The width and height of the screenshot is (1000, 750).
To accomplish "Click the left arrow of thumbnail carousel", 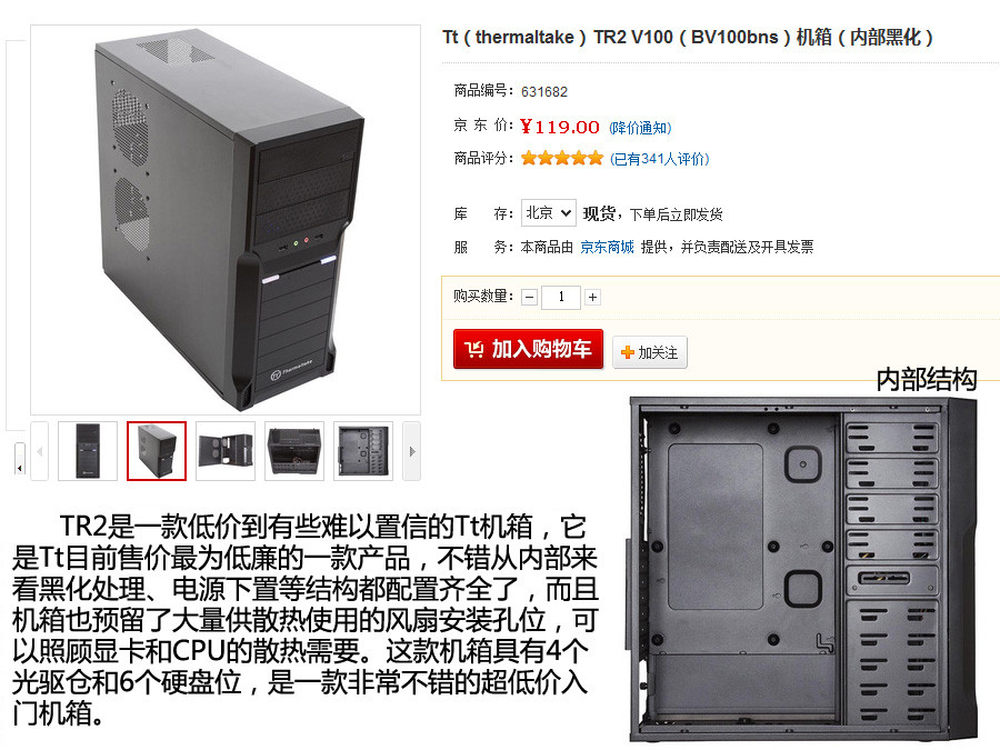I will pos(40,452).
